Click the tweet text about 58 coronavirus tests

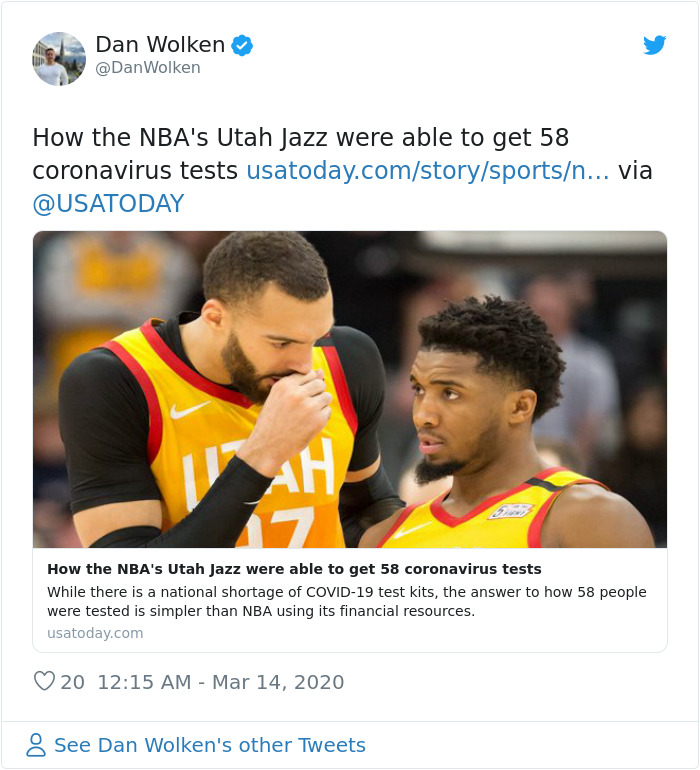[301, 154]
